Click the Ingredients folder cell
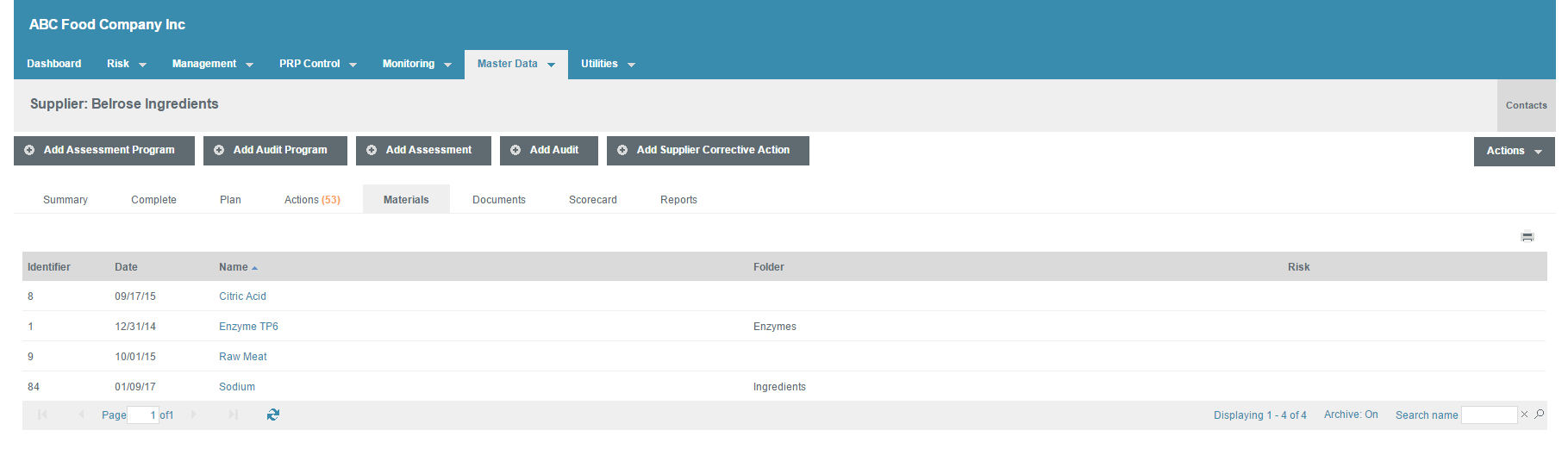 779,387
